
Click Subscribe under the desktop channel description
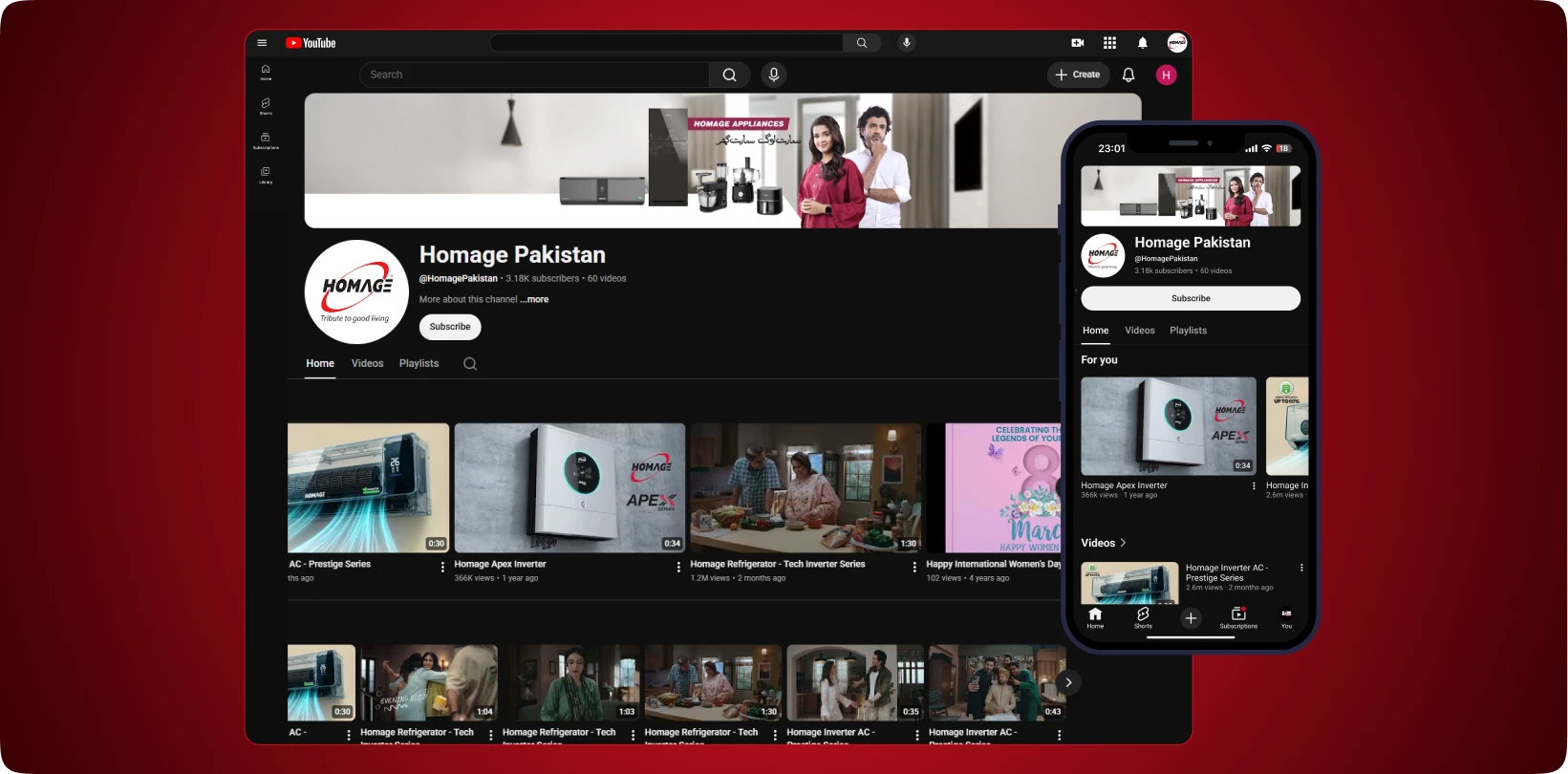pyautogui.click(x=450, y=327)
